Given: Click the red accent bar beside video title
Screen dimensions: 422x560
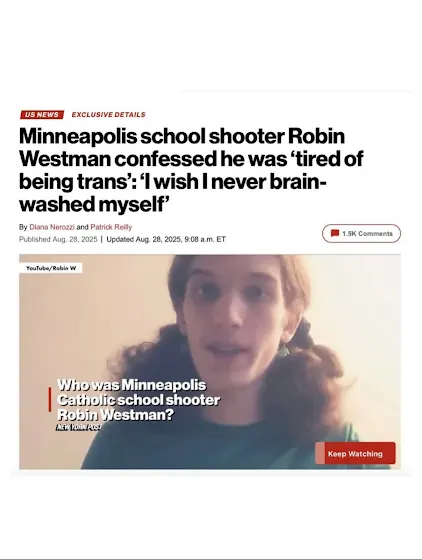Looking at the screenshot, I should click(x=50, y=399).
